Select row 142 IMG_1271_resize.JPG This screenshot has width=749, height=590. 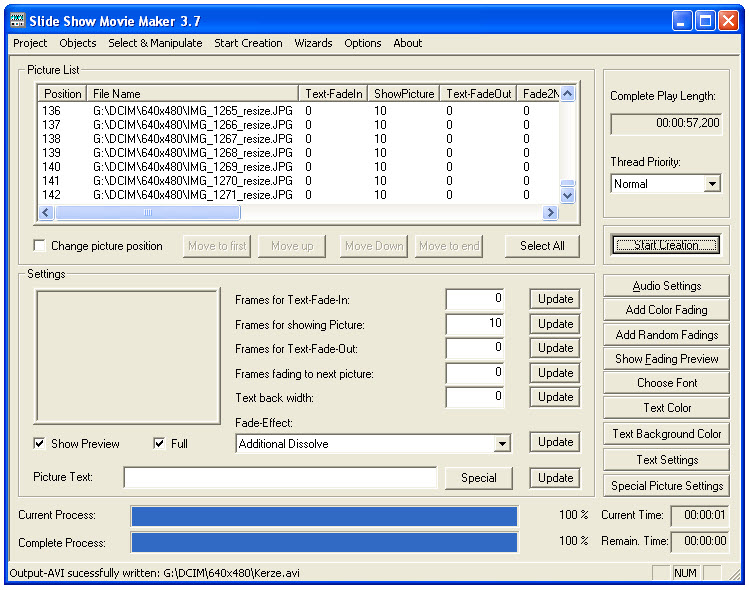coord(299,195)
